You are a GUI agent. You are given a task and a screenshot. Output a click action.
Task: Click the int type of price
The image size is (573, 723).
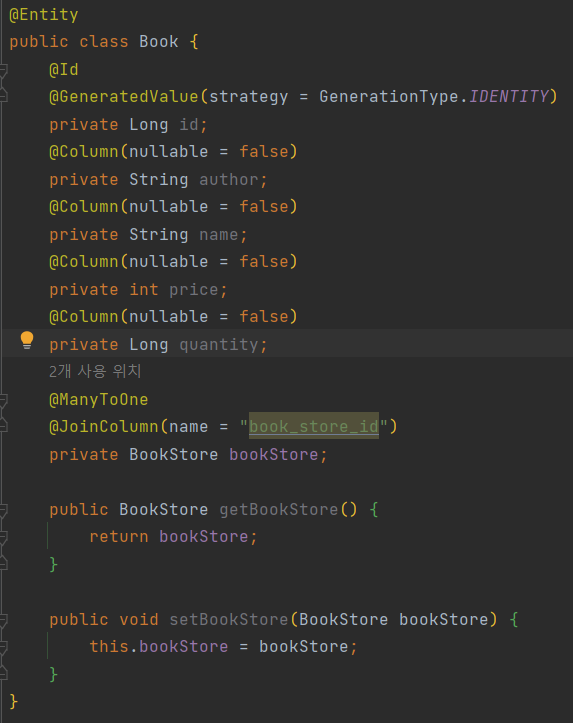pyautogui.click(x=144, y=290)
